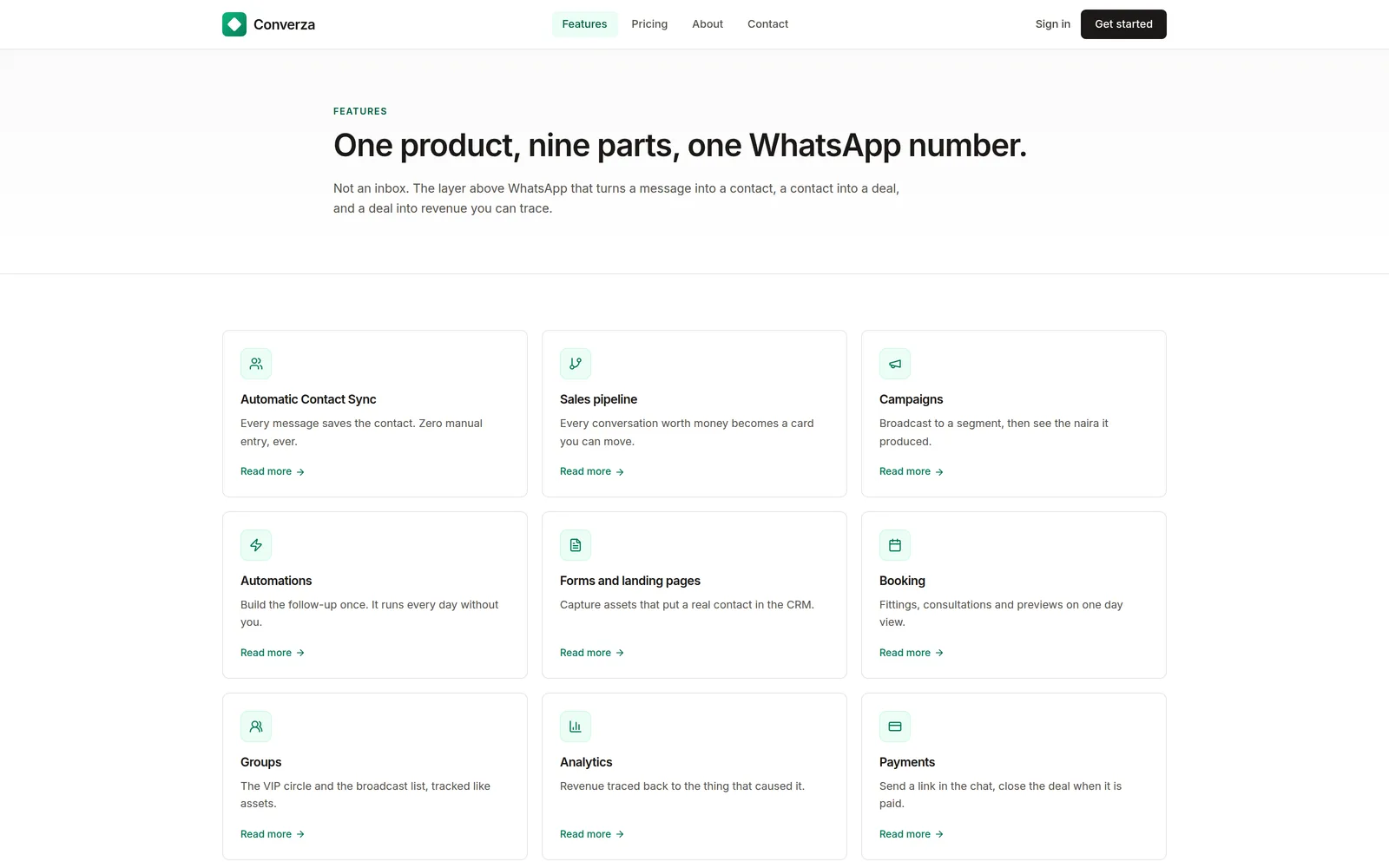Open the About page
1389x868 pixels.
[x=708, y=24]
